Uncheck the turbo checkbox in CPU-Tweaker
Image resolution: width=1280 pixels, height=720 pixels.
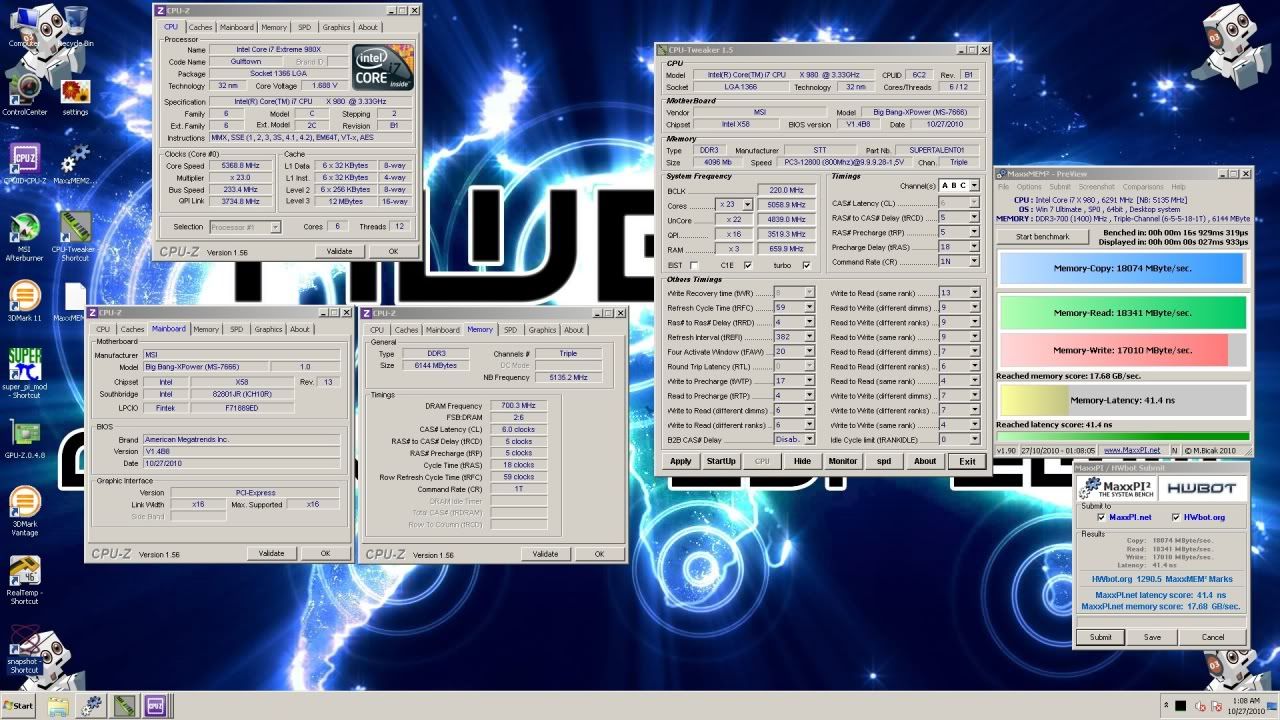coord(806,265)
